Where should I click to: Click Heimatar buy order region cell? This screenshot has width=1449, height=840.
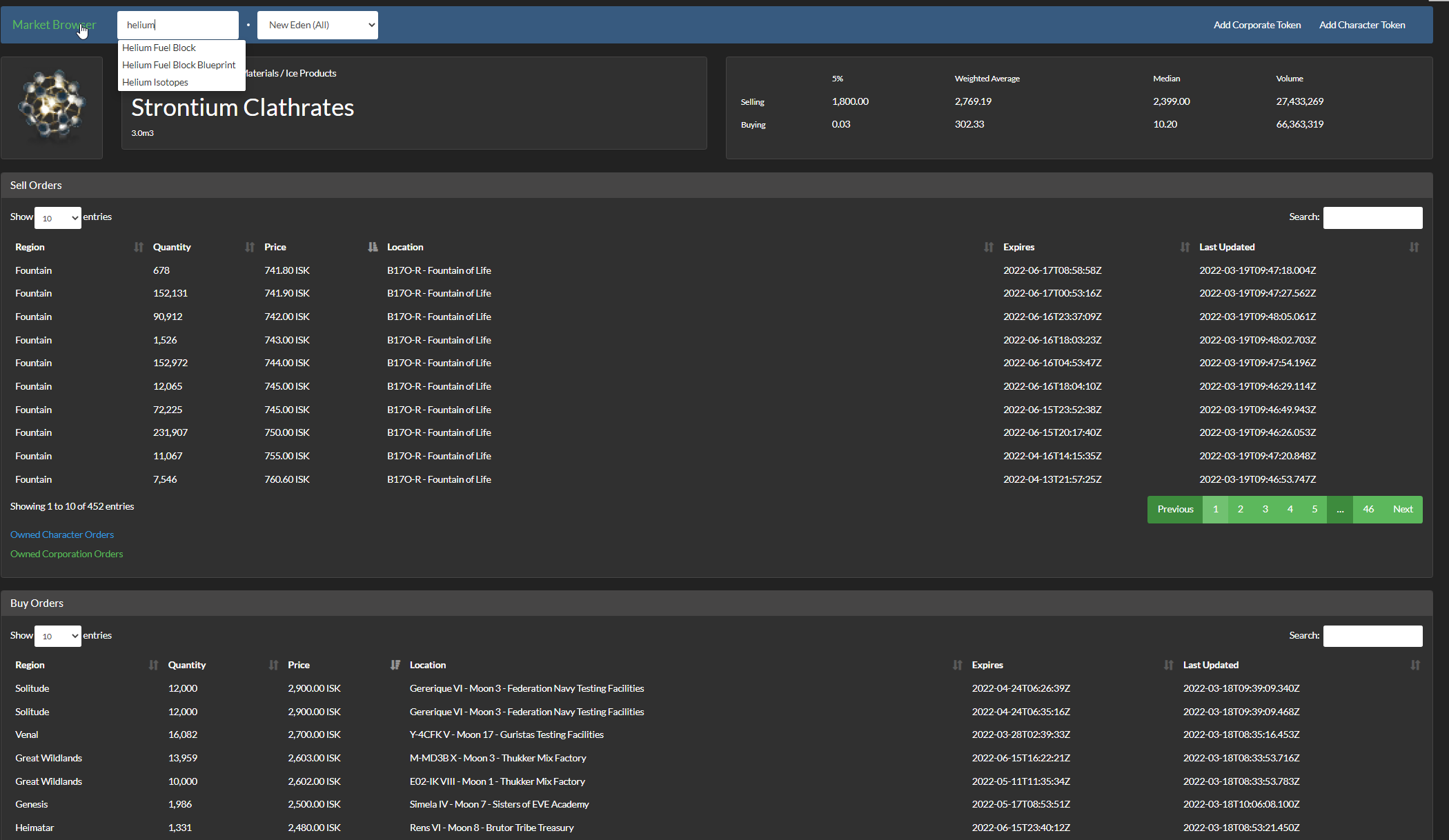coord(34,828)
